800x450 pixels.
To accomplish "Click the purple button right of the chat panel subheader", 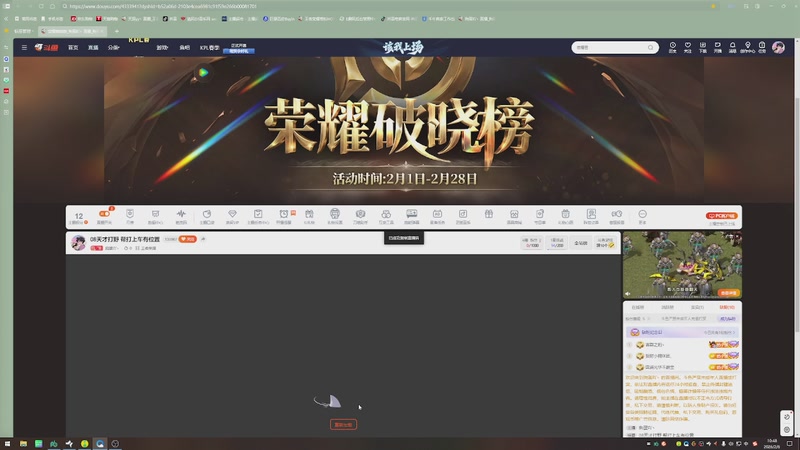I will tap(728, 319).
